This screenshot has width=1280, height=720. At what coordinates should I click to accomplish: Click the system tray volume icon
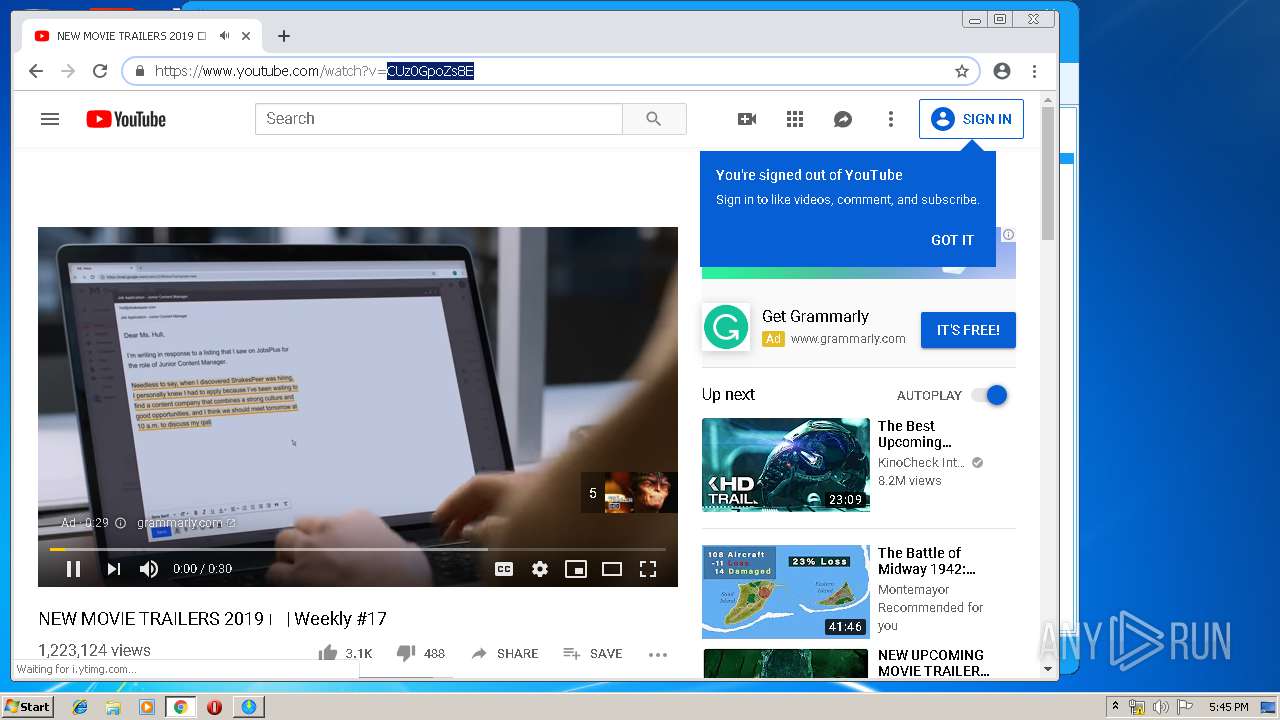(1160, 707)
